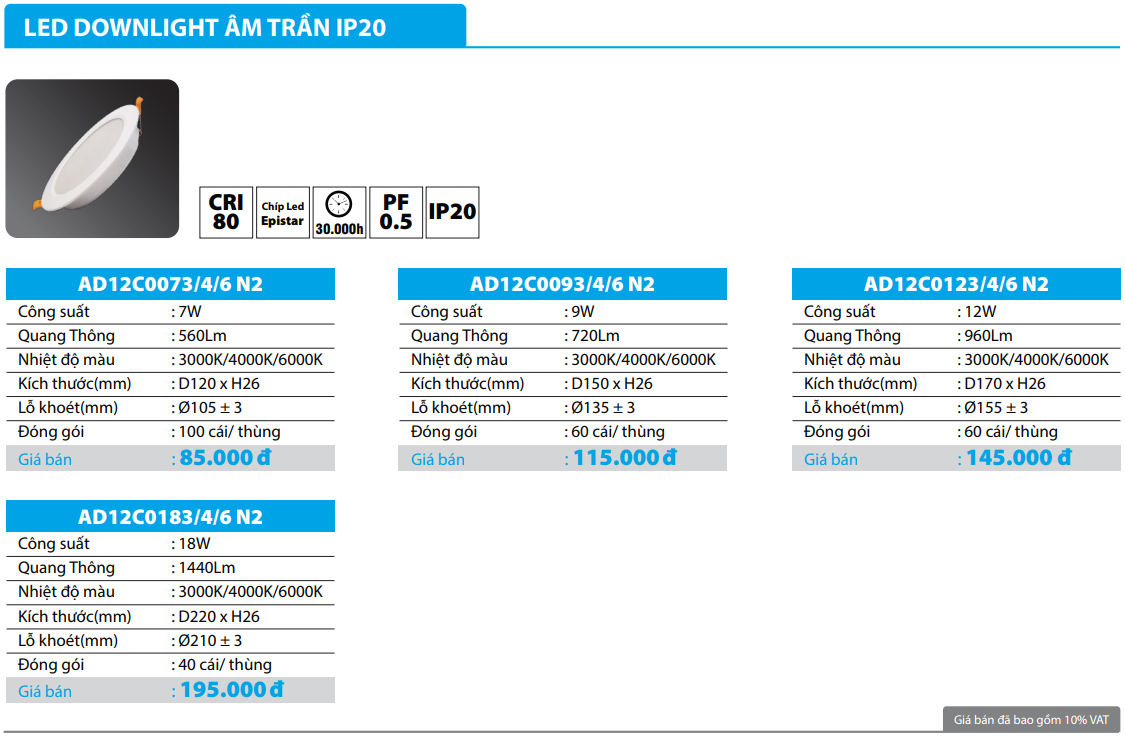Click the Ø135 ± 3 cutout value
This screenshot has width=1125, height=738.
click(602, 408)
